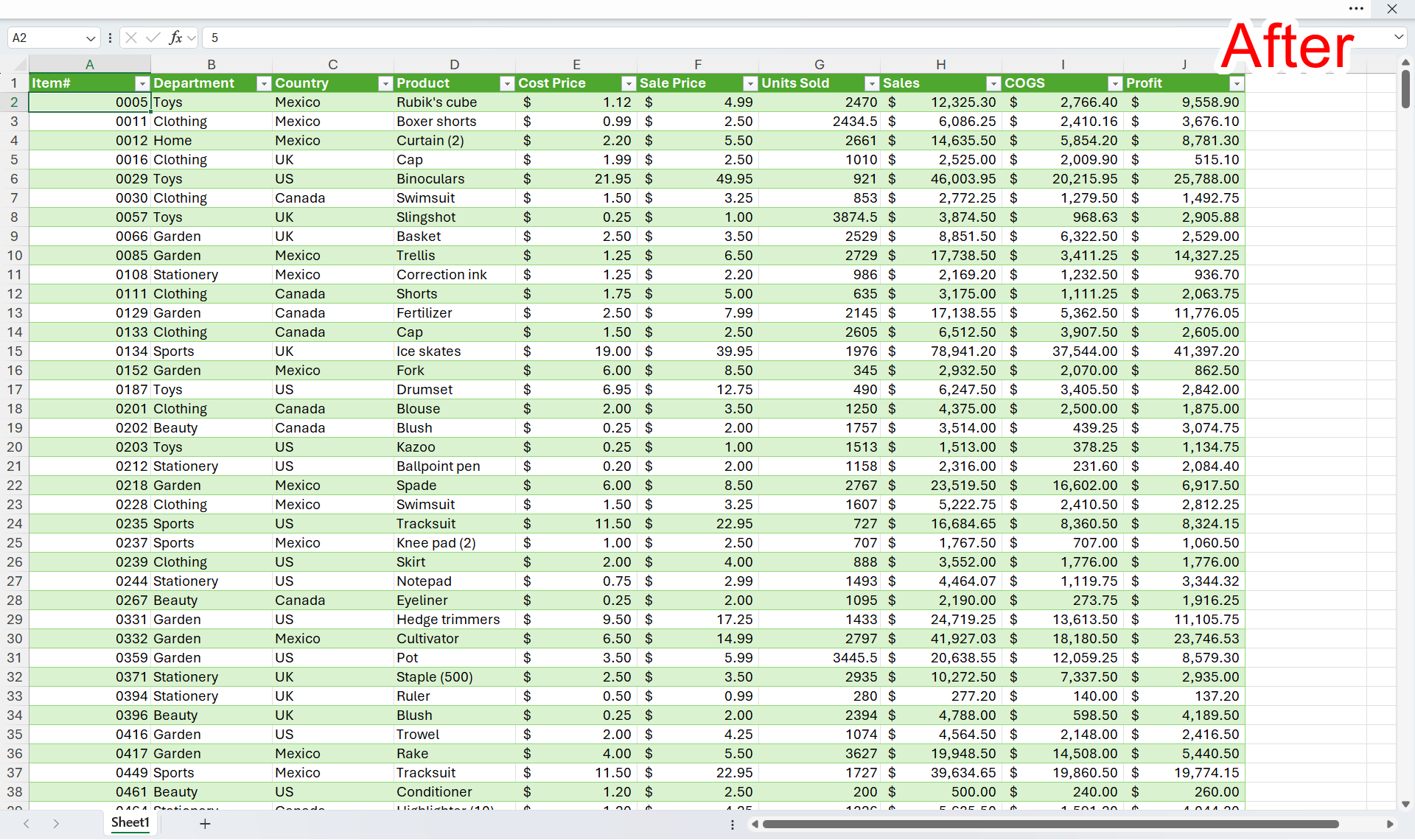Screen dimensions: 1415x840
Task: Click the horizontal scrollbar right arrow
Action: [x=1390, y=825]
